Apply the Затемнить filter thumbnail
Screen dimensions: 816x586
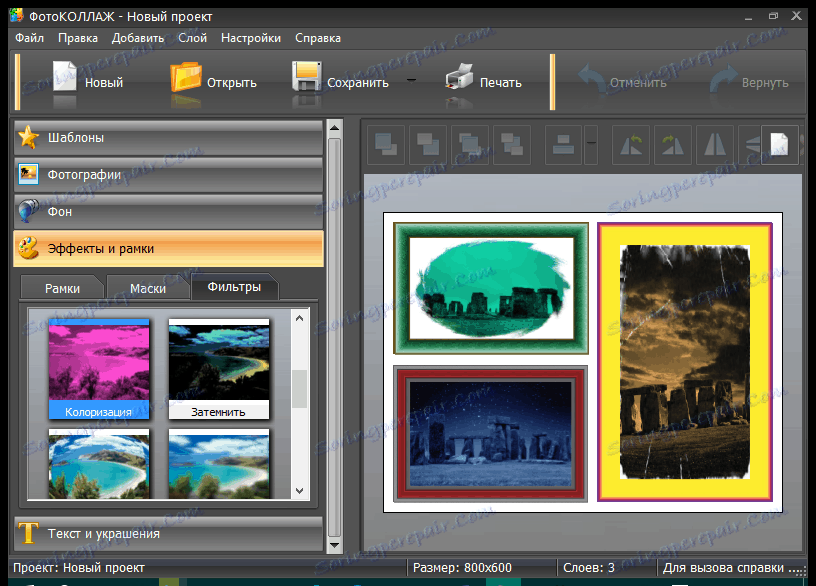coord(219,369)
